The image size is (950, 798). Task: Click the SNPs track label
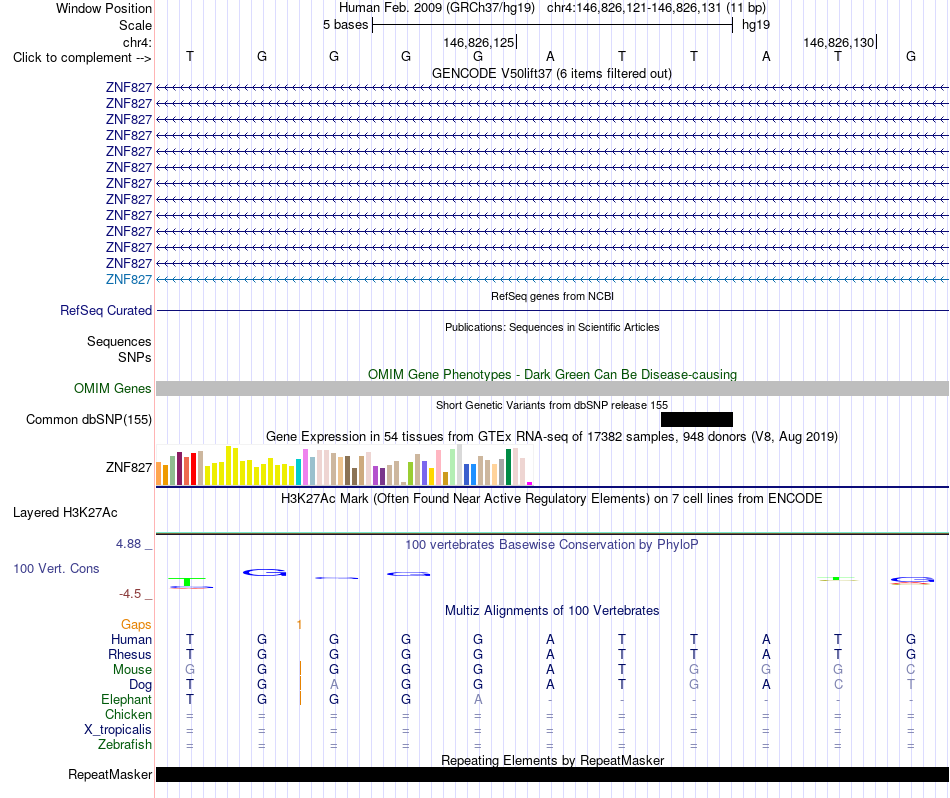(135, 357)
